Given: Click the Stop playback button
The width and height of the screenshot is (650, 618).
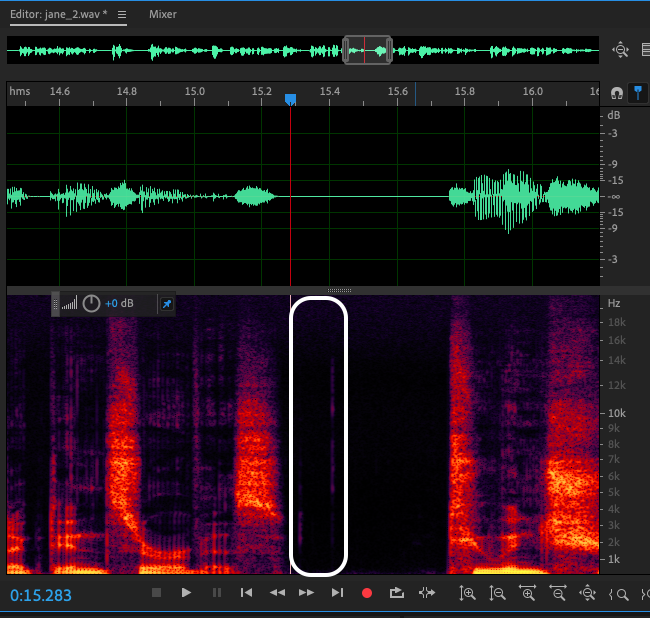Looking at the screenshot, I should 156,593.
